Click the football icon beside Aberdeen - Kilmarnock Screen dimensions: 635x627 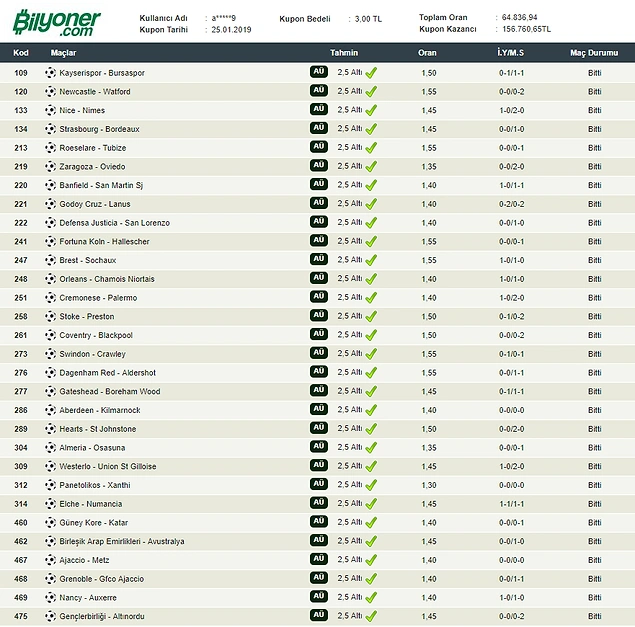51,410
